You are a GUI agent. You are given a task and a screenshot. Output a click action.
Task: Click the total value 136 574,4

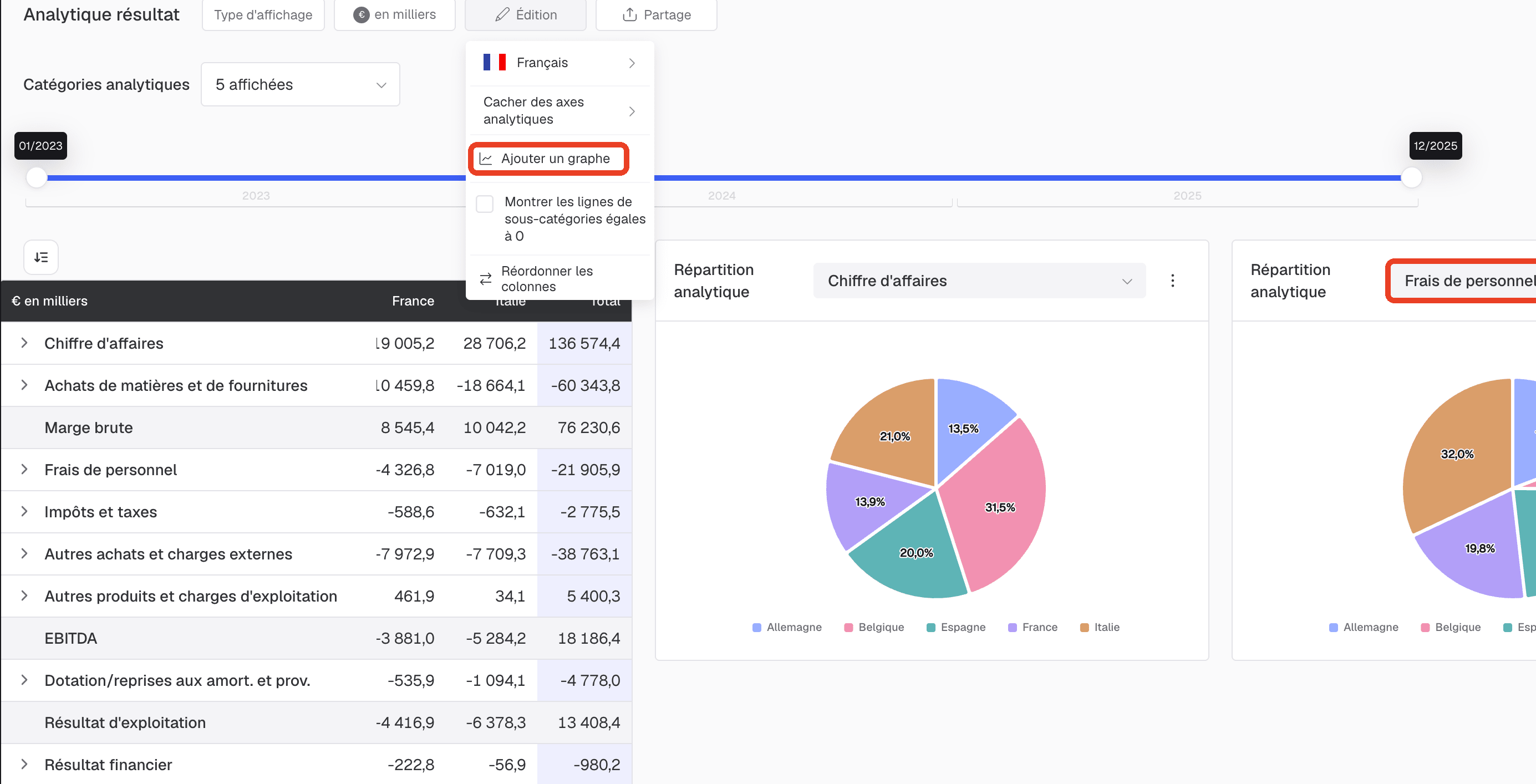point(584,343)
